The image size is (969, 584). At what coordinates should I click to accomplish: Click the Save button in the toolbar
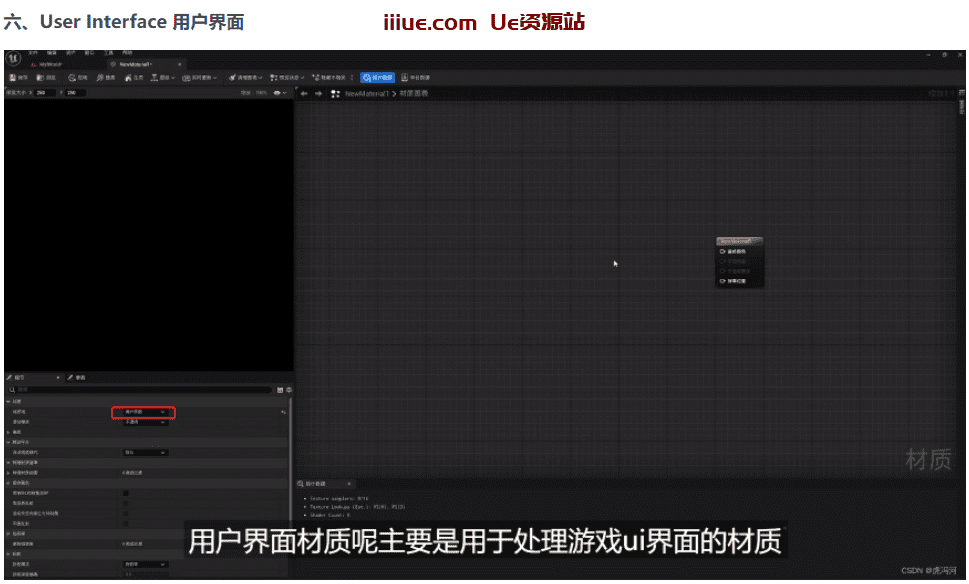(x=18, y=77)
